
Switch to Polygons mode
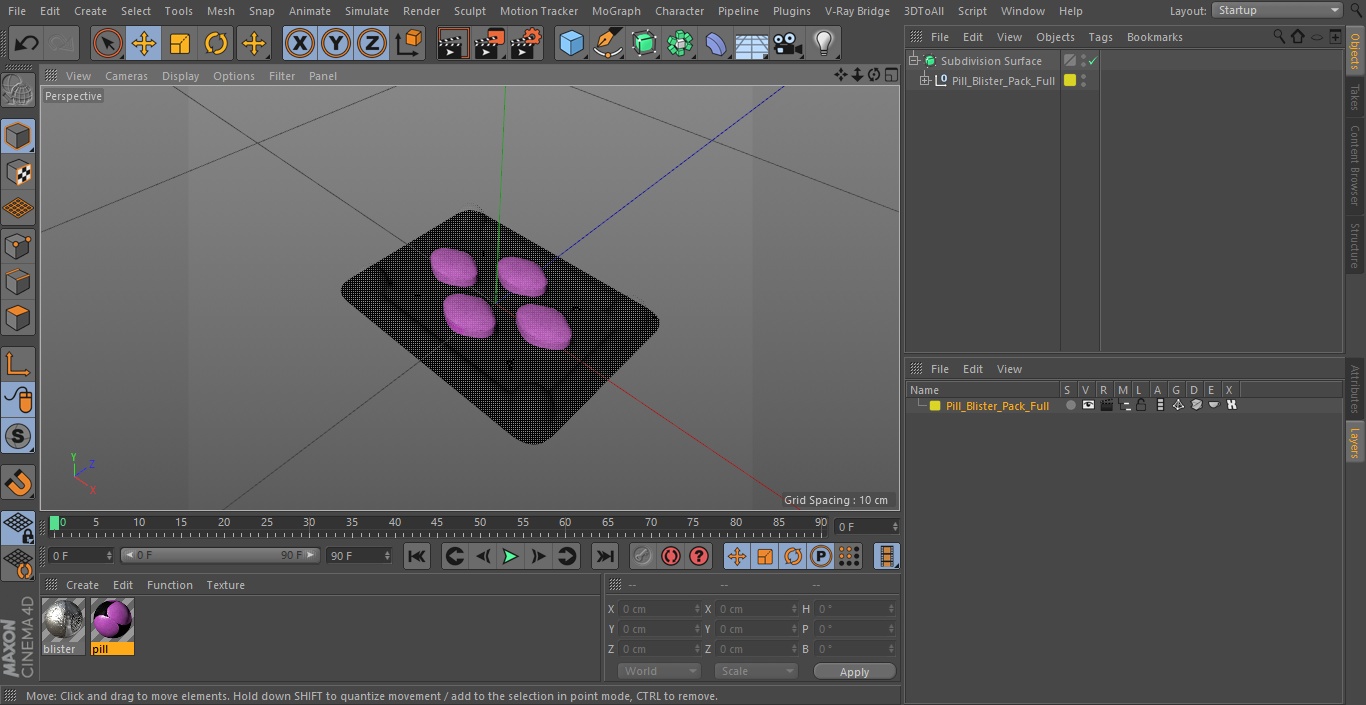click(18, 318)
